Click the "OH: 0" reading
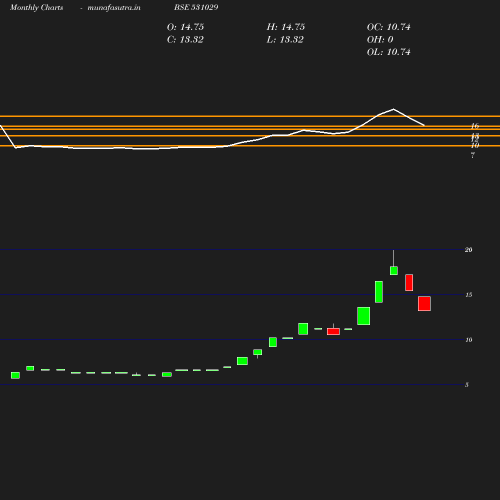The image size is (500, 500). [x=380, y=40]
